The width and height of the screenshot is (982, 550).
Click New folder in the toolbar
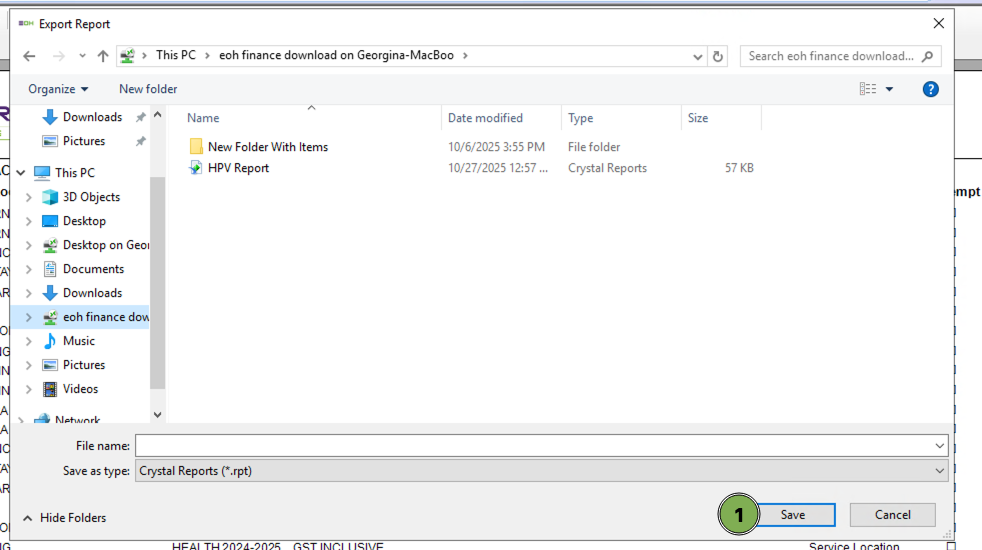click(x=148, y=89)
